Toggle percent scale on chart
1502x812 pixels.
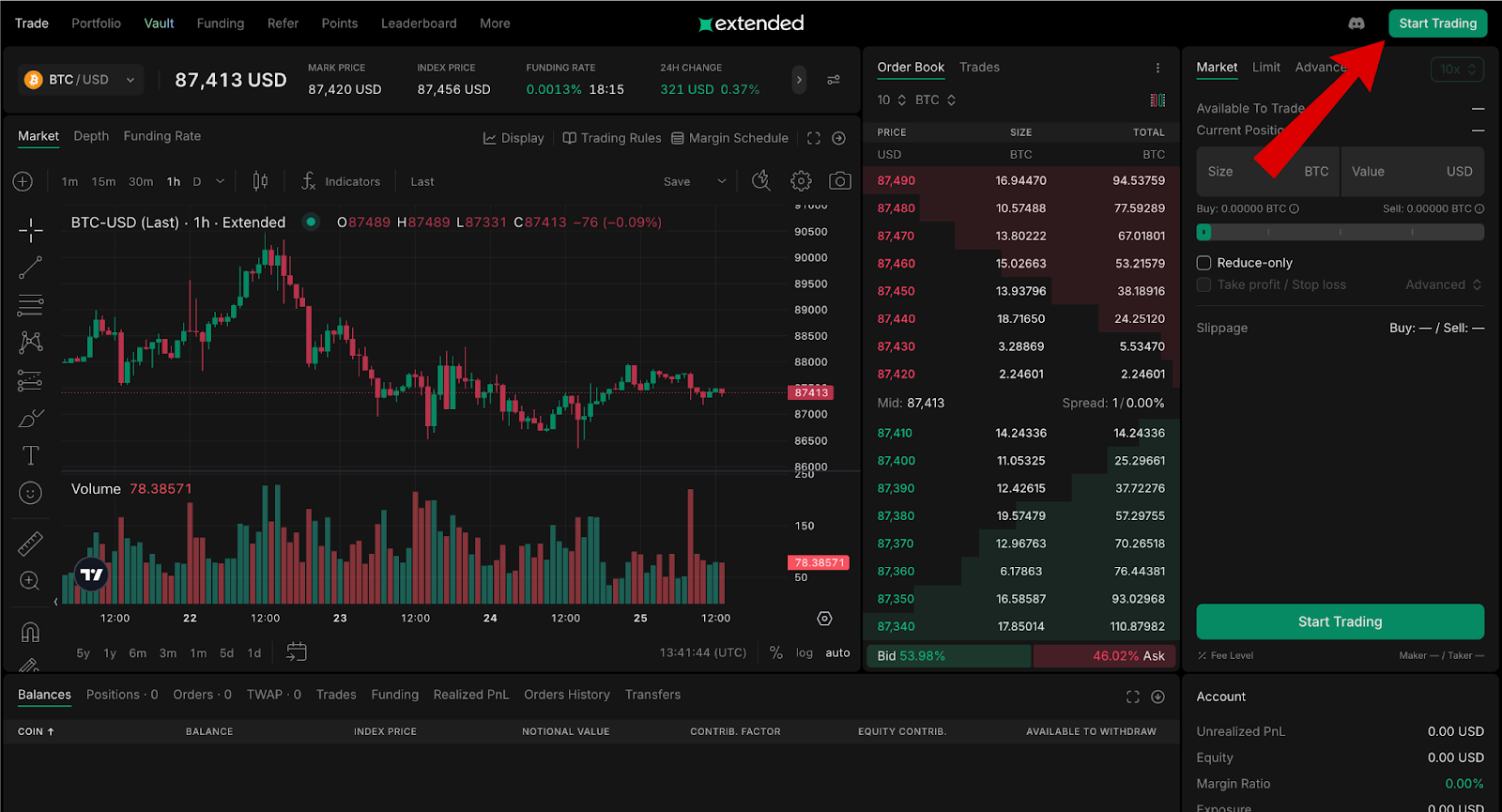(776, 652)
